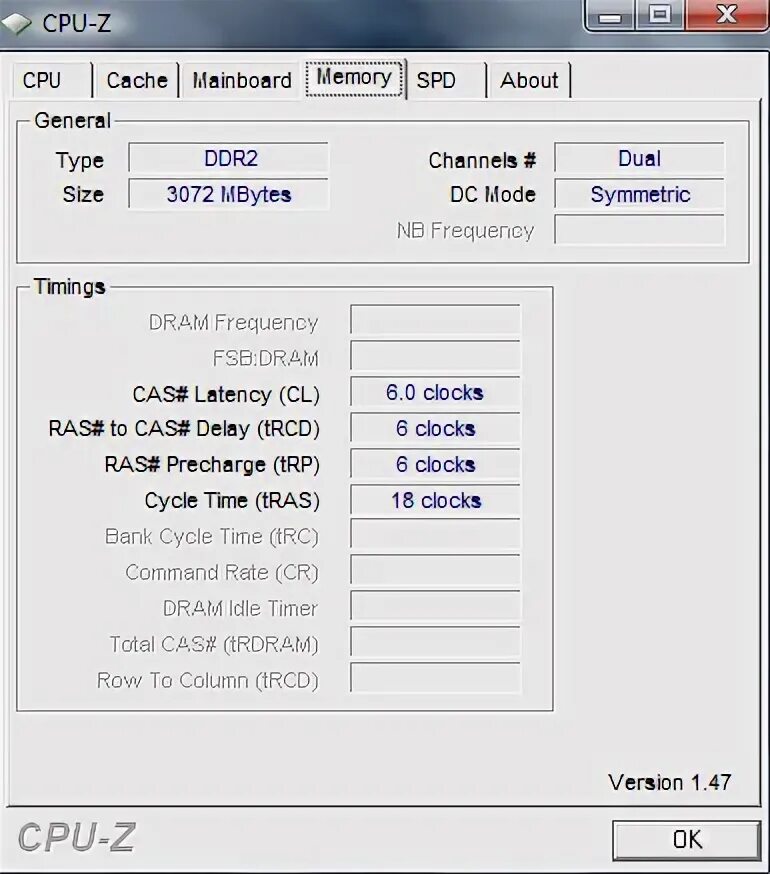Click the OK button

click(687, 839)
